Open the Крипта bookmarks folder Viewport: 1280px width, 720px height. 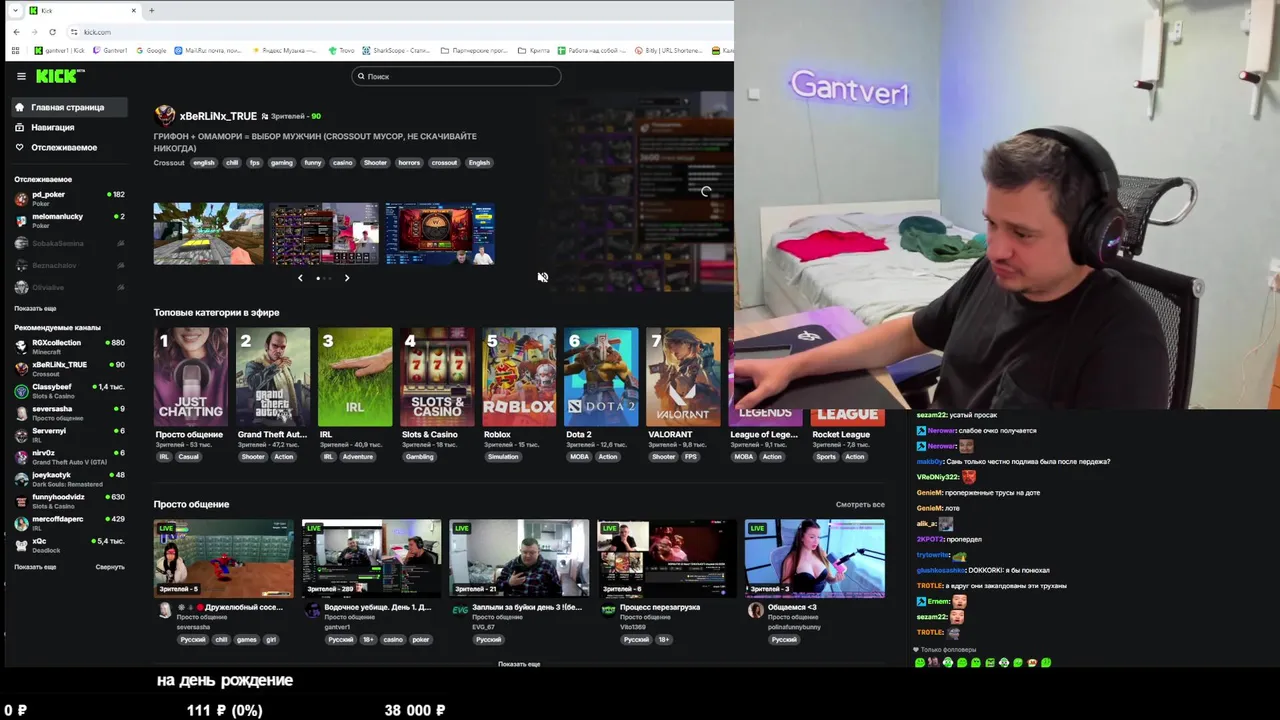pyautogui.click(x=534, y=50)
